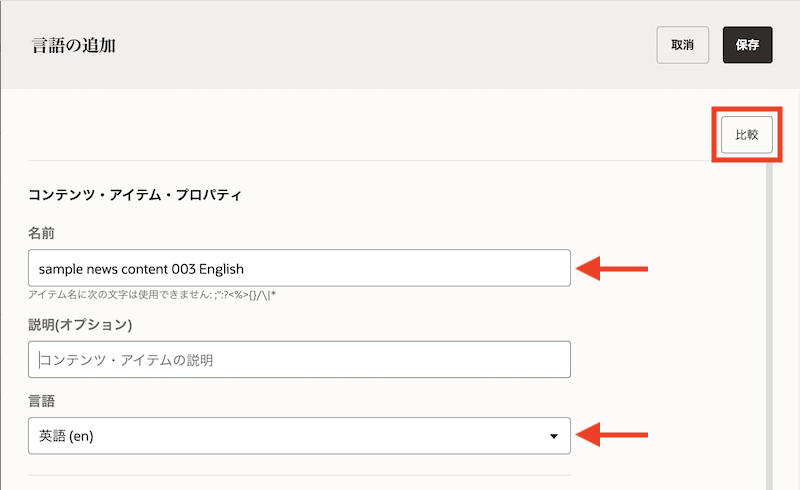800x490 pixels.
Task: Click the 保存 (Save) button
Action: [x=747, y=45]
